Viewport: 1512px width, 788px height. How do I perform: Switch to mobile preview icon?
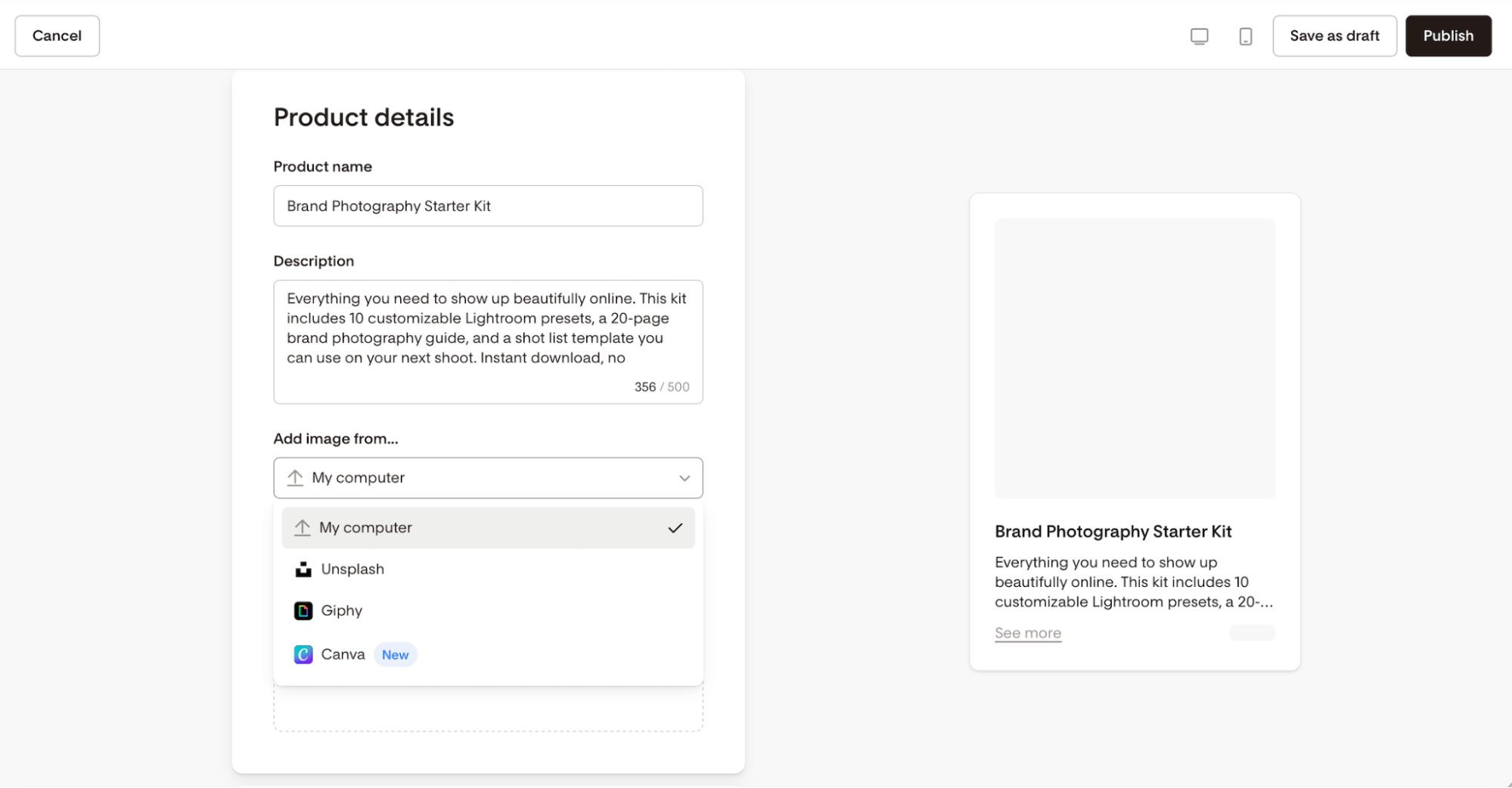pyautogui.click(x=1245, y=36)
